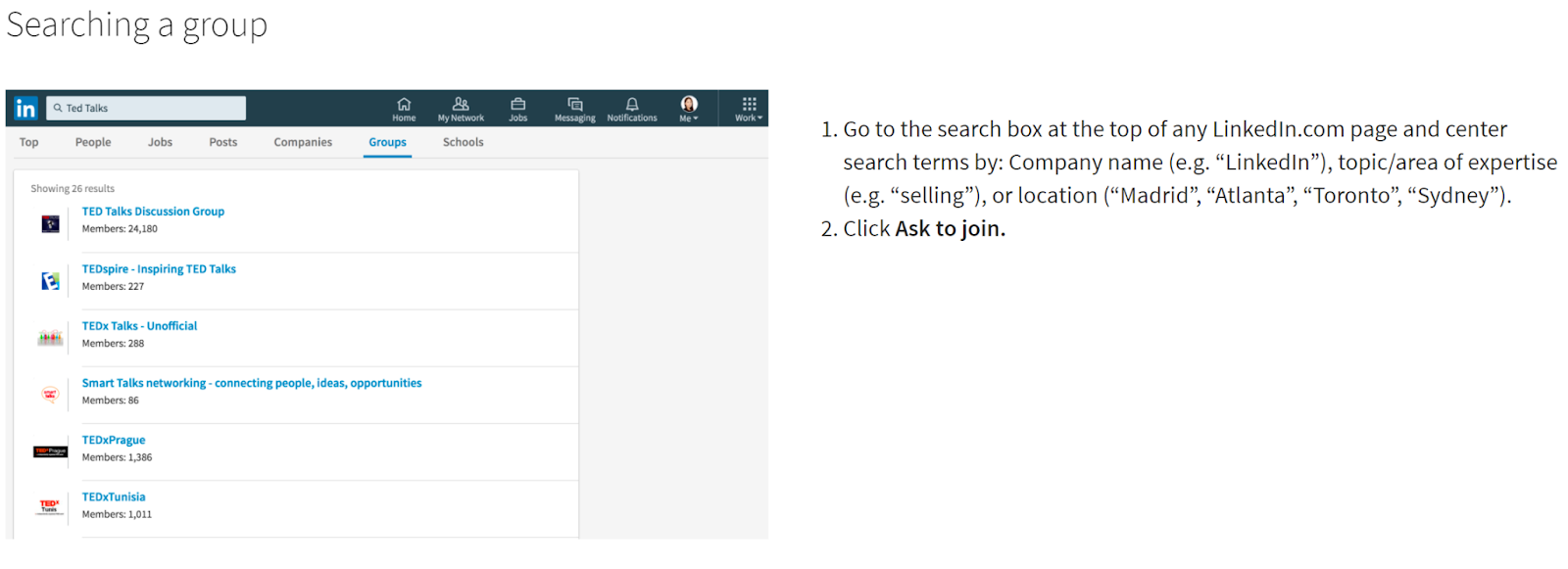Viewport: 1568px width, 569px height.
Task: Switch to the People tab
Action: click(93, 142)
